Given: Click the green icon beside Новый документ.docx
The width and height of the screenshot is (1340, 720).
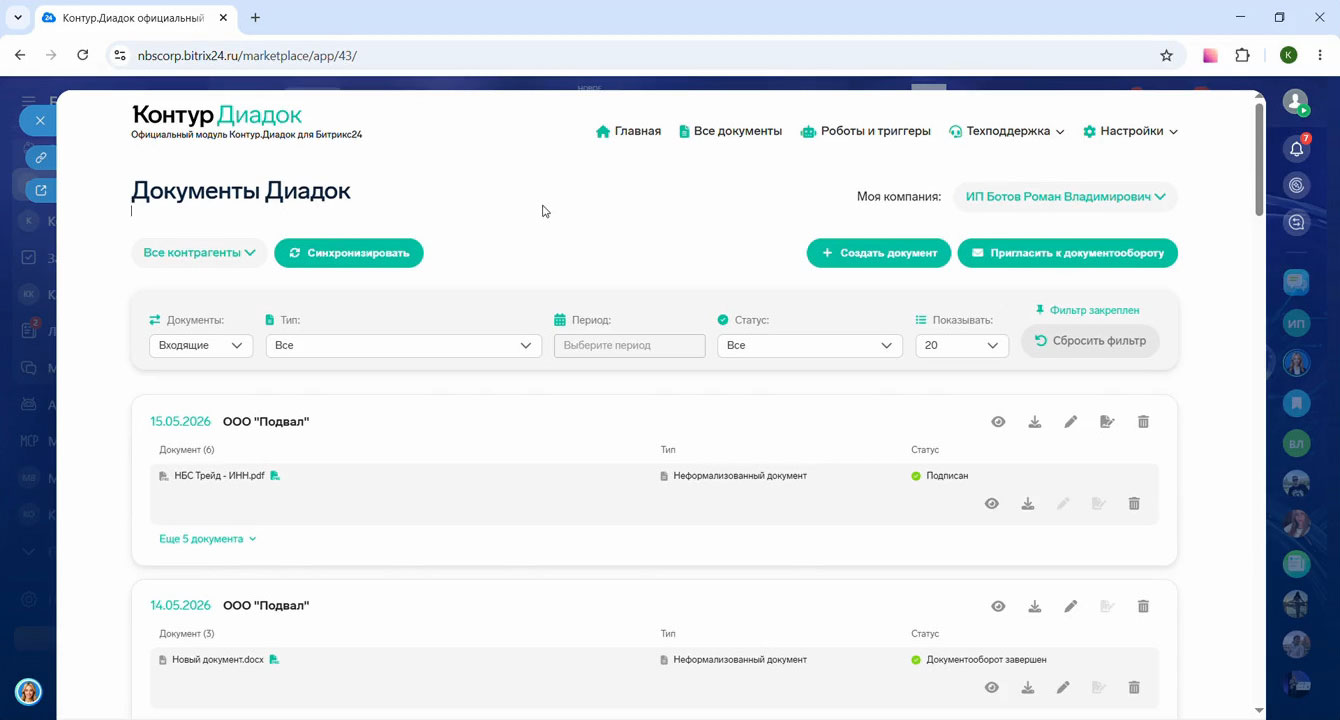Looking at the screenshot, I should pyautogui.click(x=274, y=660).
